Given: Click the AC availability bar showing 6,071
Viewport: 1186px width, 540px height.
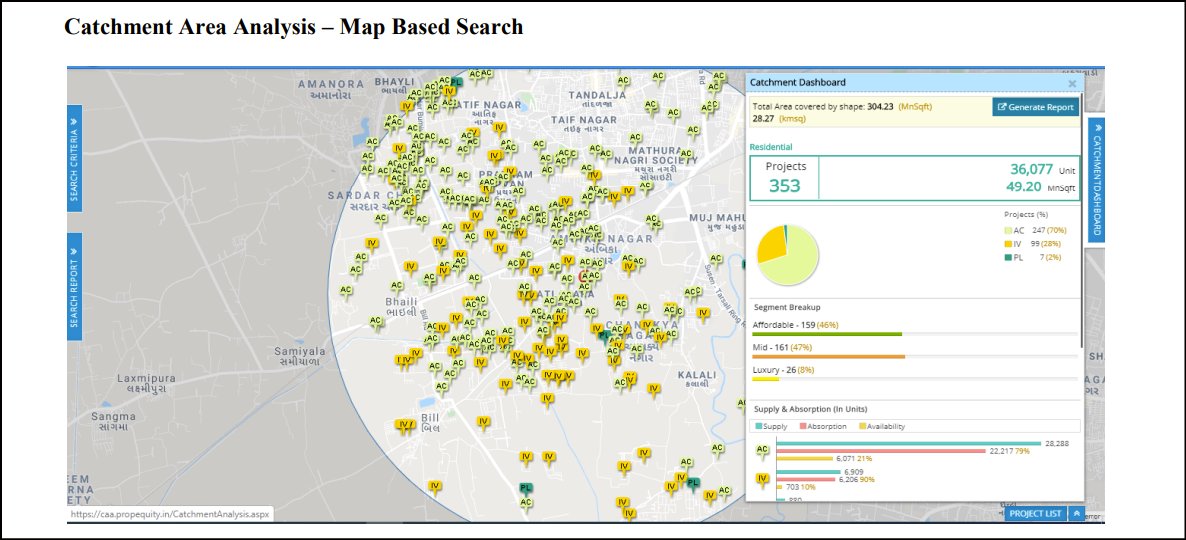Looking at the screenshot, I should [805, 458].
